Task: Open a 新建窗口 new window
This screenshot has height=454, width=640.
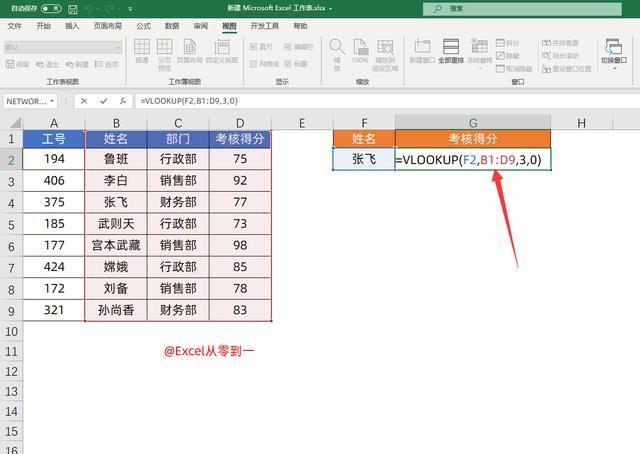Action: (x=422, y=51)
